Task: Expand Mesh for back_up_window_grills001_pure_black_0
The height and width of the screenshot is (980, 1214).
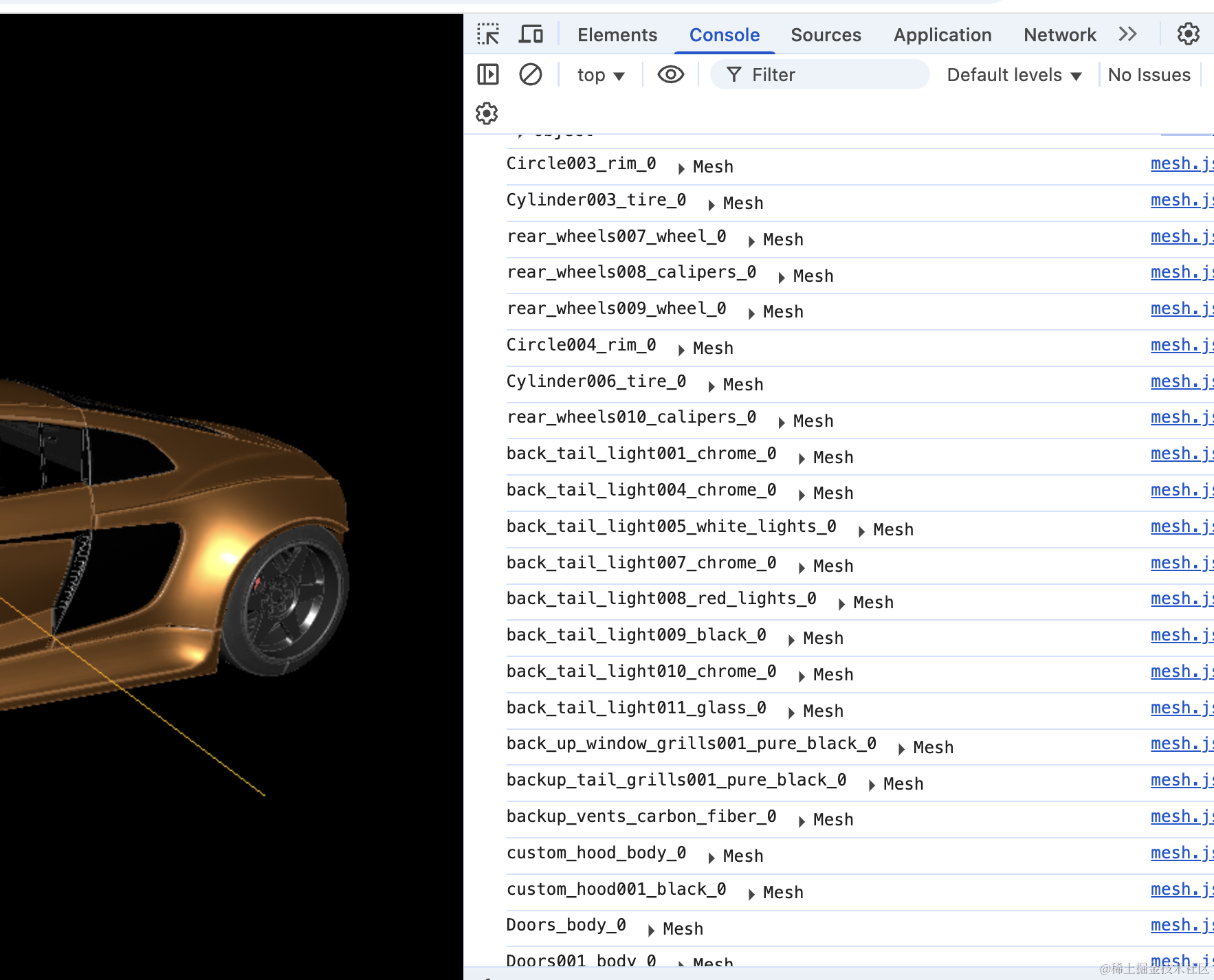Action: click(901, 749)
